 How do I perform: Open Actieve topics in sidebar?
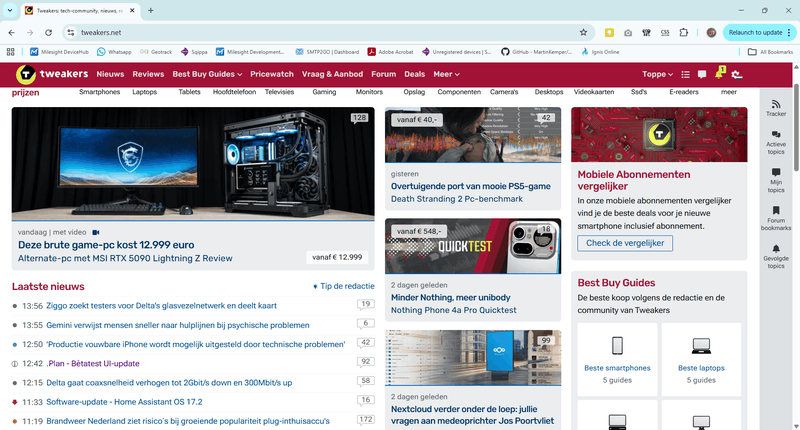click(x=776, y=142)
